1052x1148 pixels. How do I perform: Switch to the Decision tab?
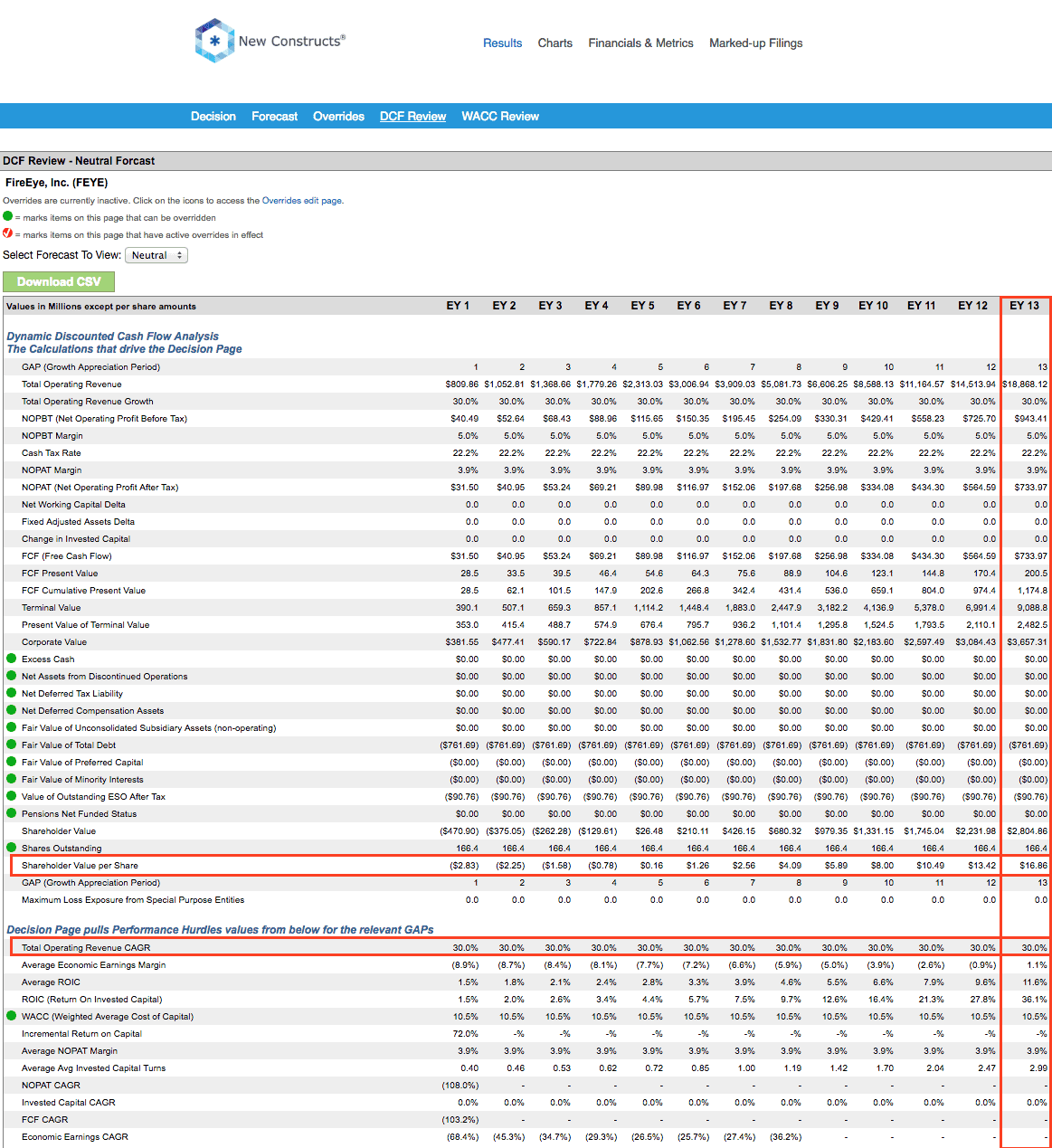[213, 116]
